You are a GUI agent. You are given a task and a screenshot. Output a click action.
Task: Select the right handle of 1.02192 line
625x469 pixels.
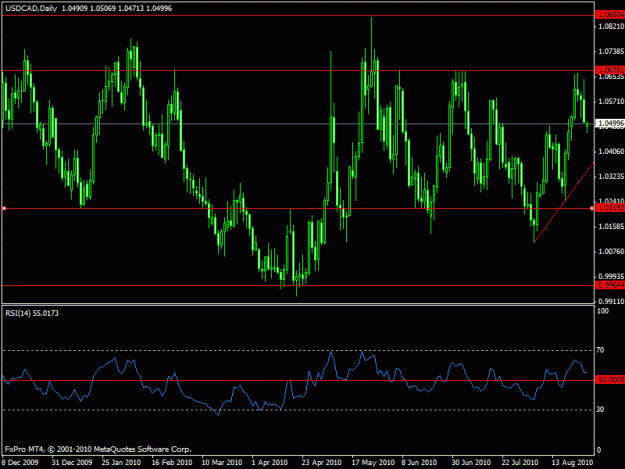[592, 208]
